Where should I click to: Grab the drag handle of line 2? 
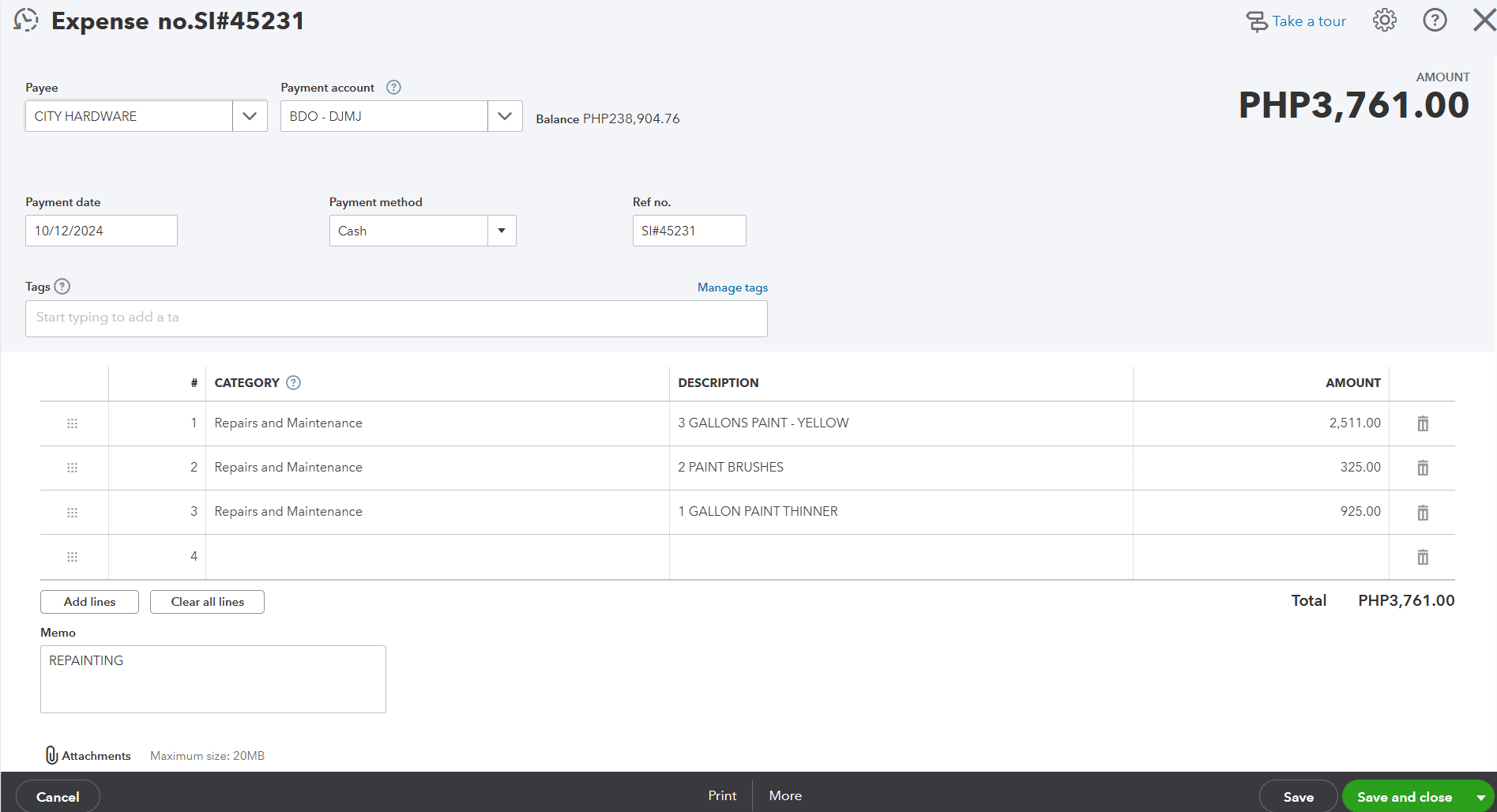pyautogui.click(x=72, y=468)
